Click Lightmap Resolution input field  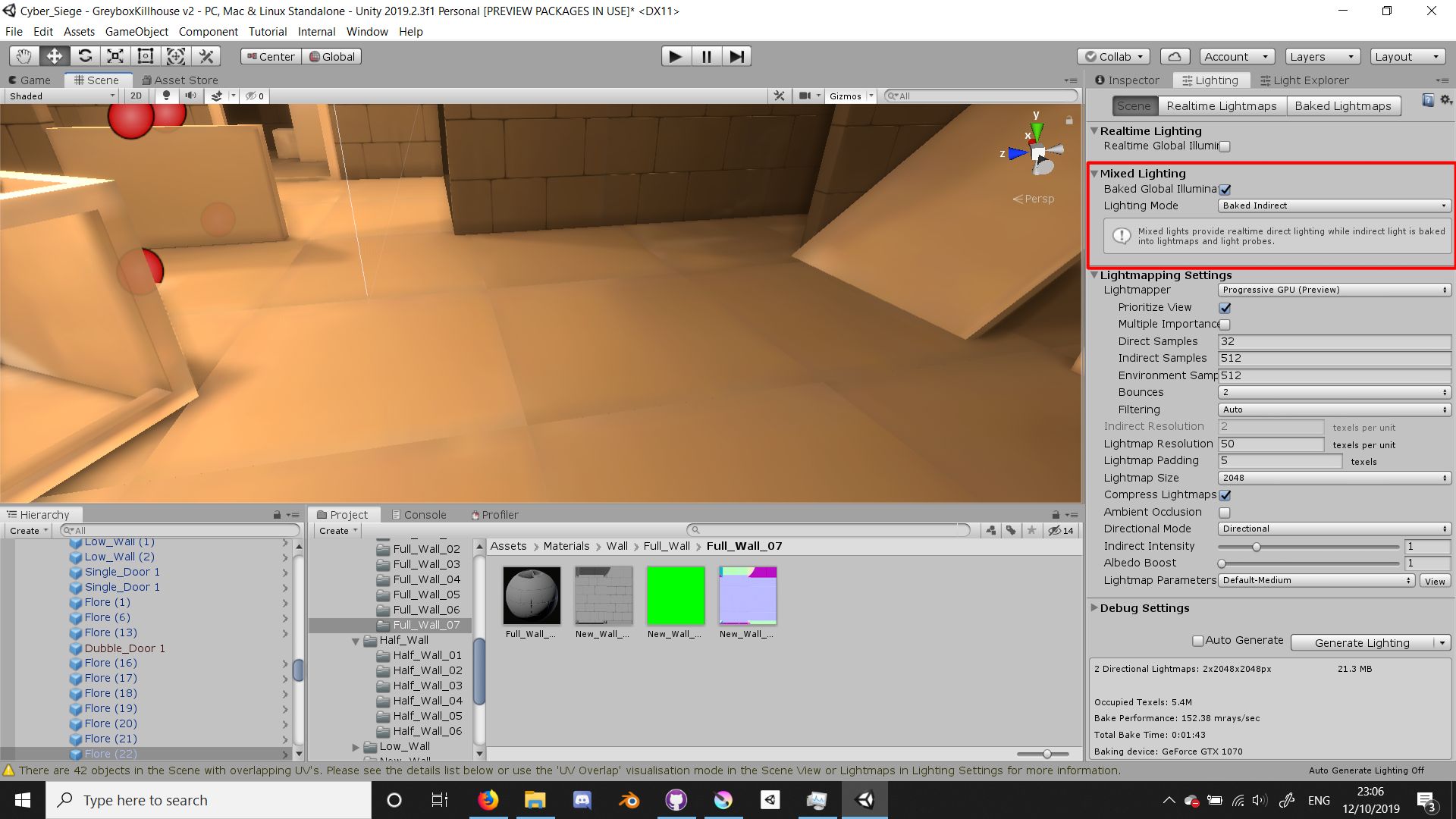[1271, 444]
